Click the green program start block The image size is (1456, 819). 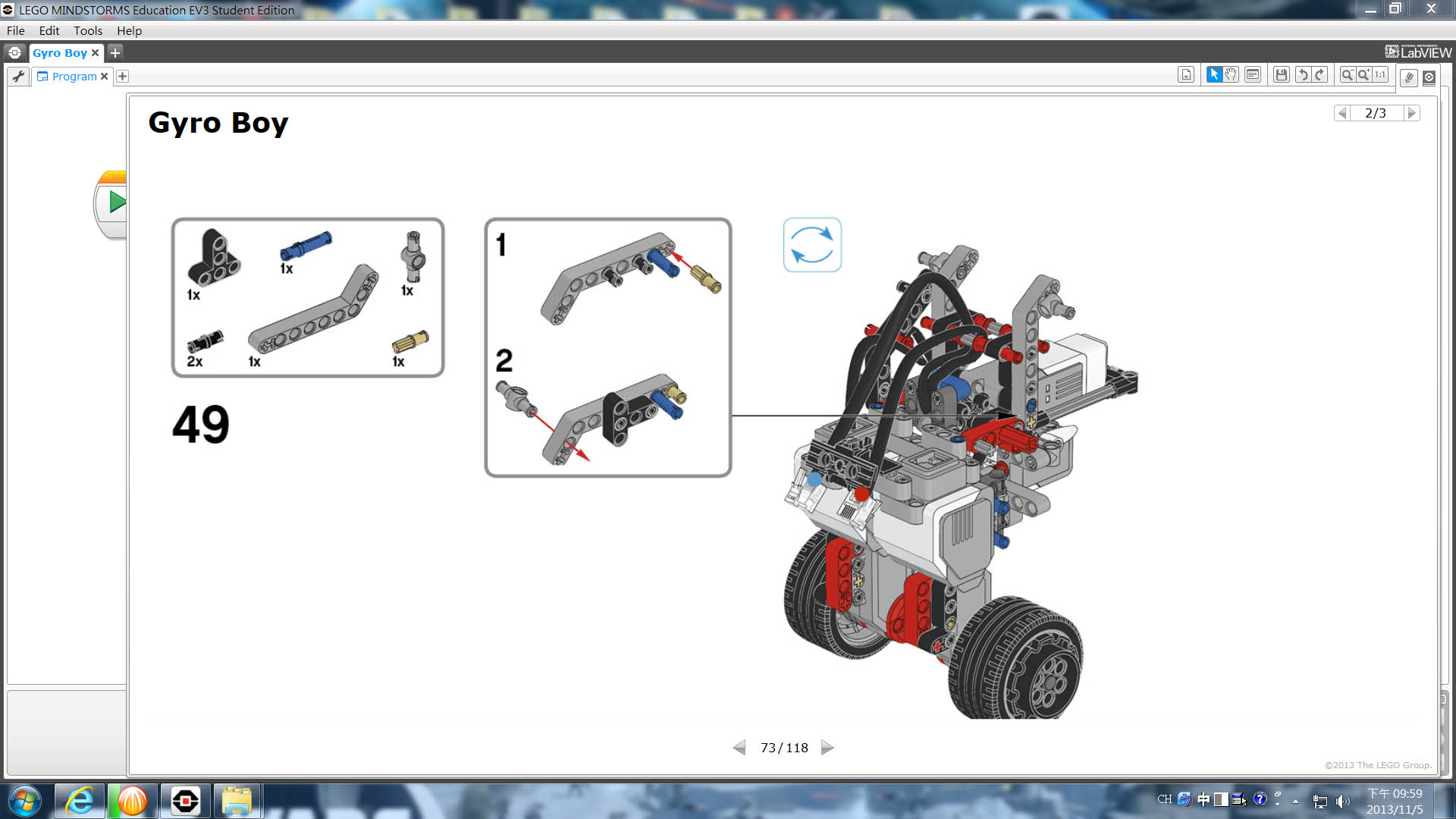point(112,203)
